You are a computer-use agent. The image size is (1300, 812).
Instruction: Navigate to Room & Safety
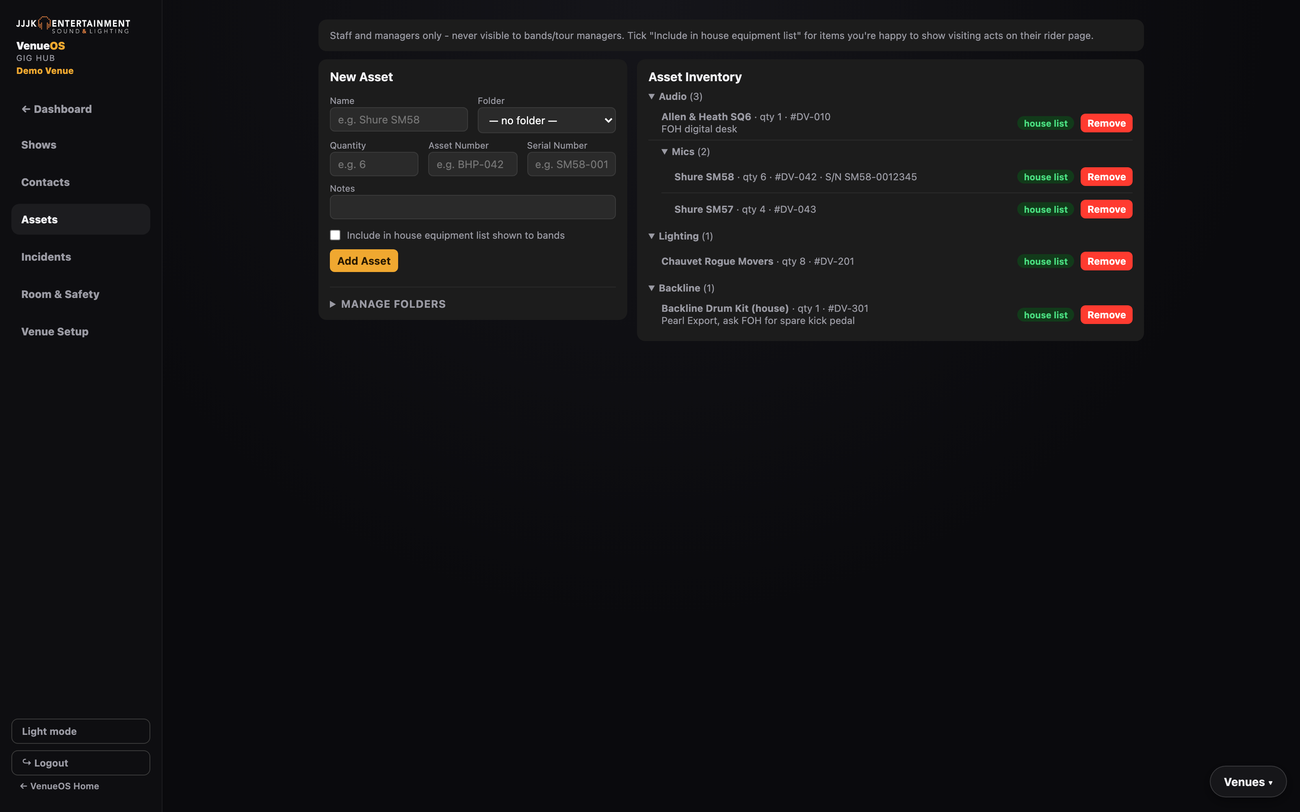point(81,294)
